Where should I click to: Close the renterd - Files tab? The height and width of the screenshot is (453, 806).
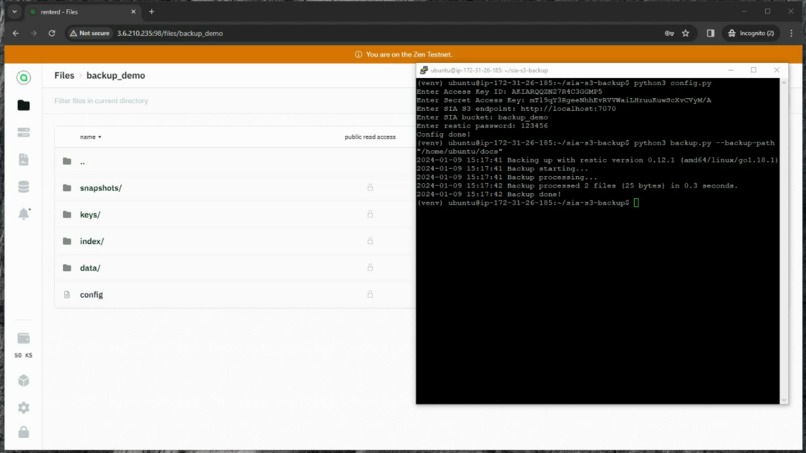(x=134, y=12)
